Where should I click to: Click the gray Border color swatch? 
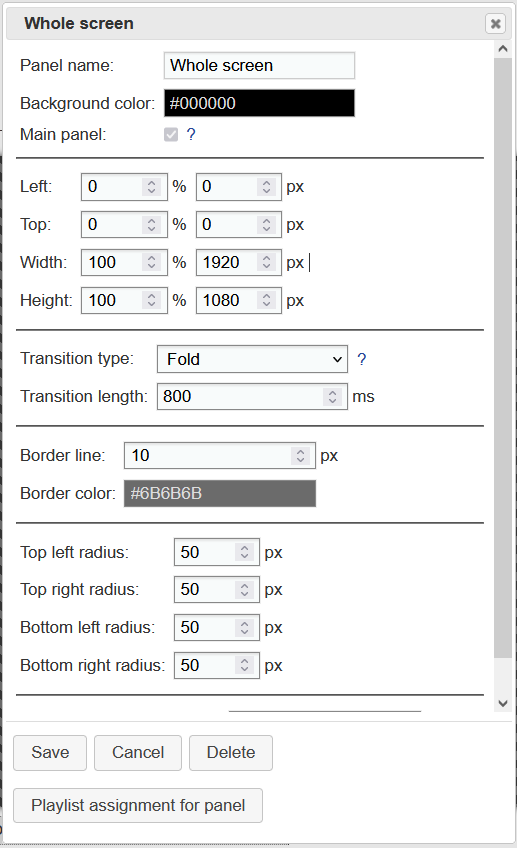[220, 493]
